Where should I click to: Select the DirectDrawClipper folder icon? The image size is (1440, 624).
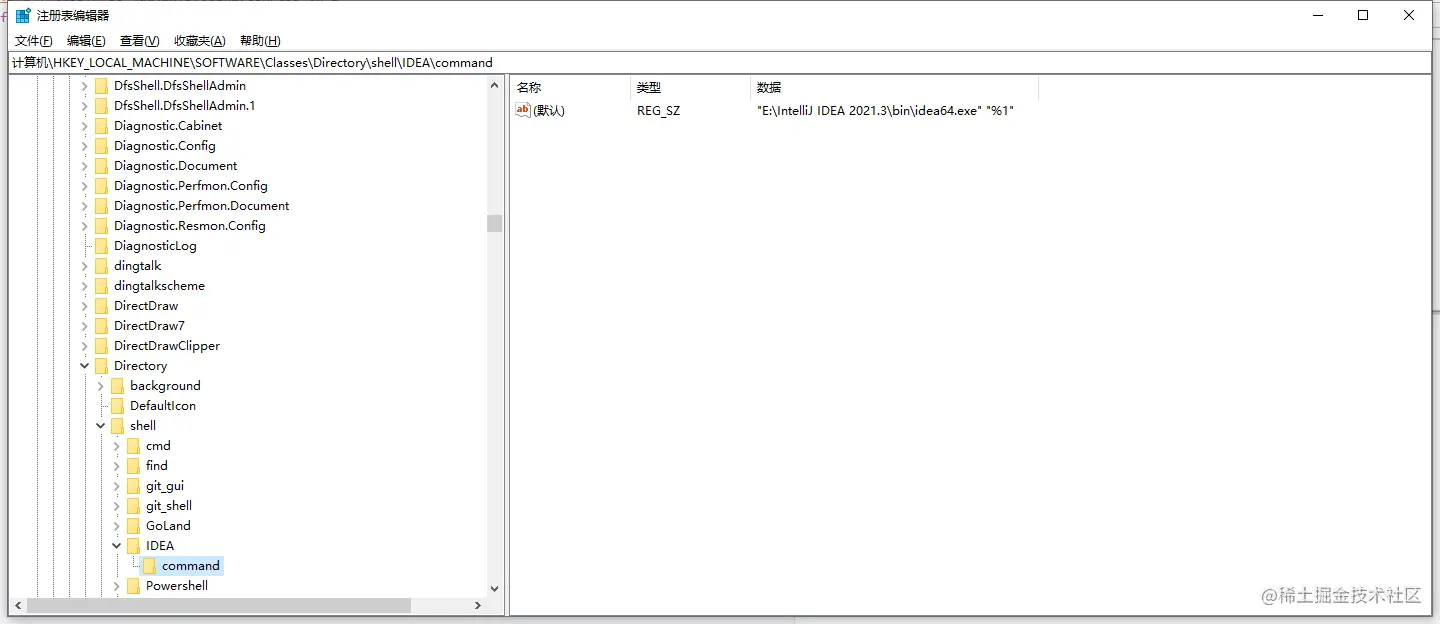(x=101, y=346)
